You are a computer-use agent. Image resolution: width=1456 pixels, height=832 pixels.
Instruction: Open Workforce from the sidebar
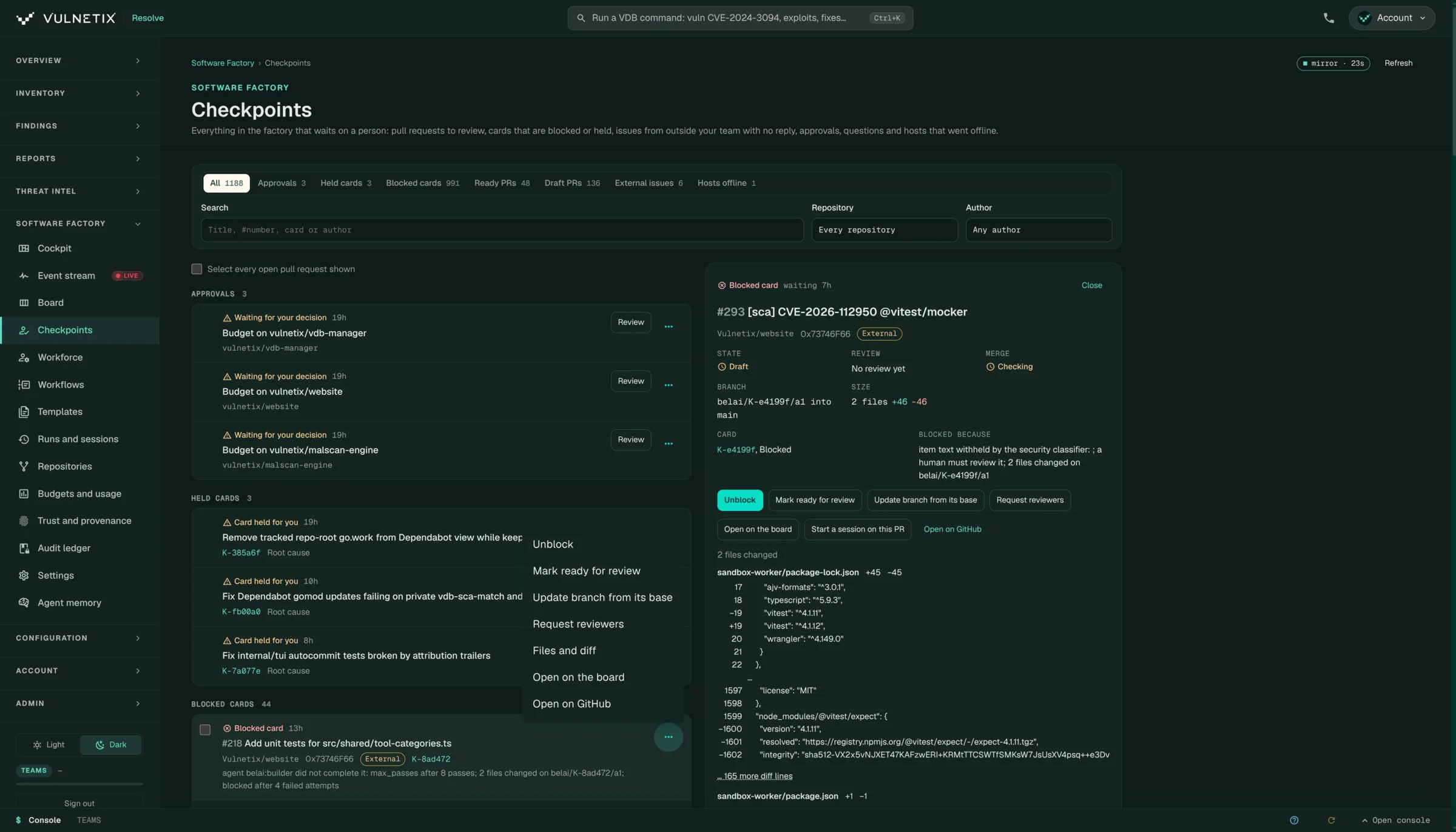(x=79, y=357)
